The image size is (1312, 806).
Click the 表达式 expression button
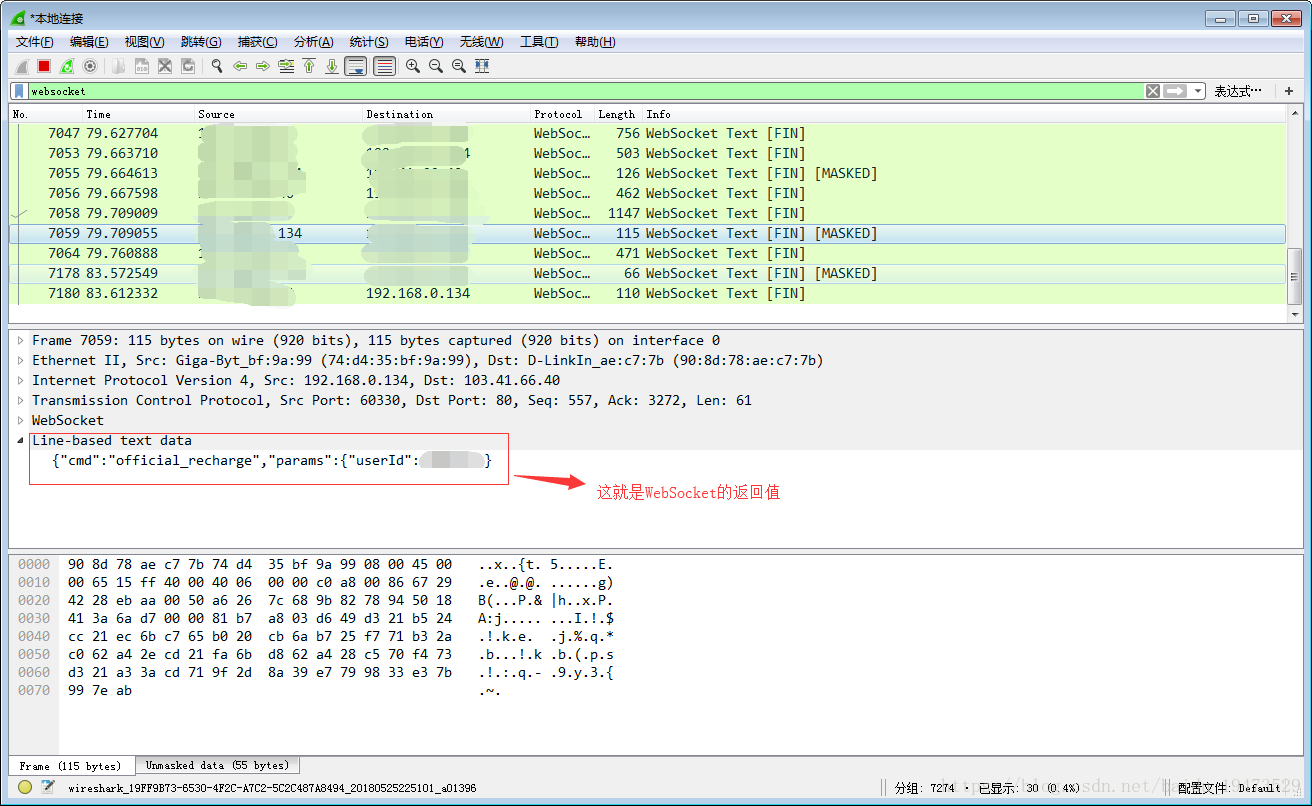1238,91
